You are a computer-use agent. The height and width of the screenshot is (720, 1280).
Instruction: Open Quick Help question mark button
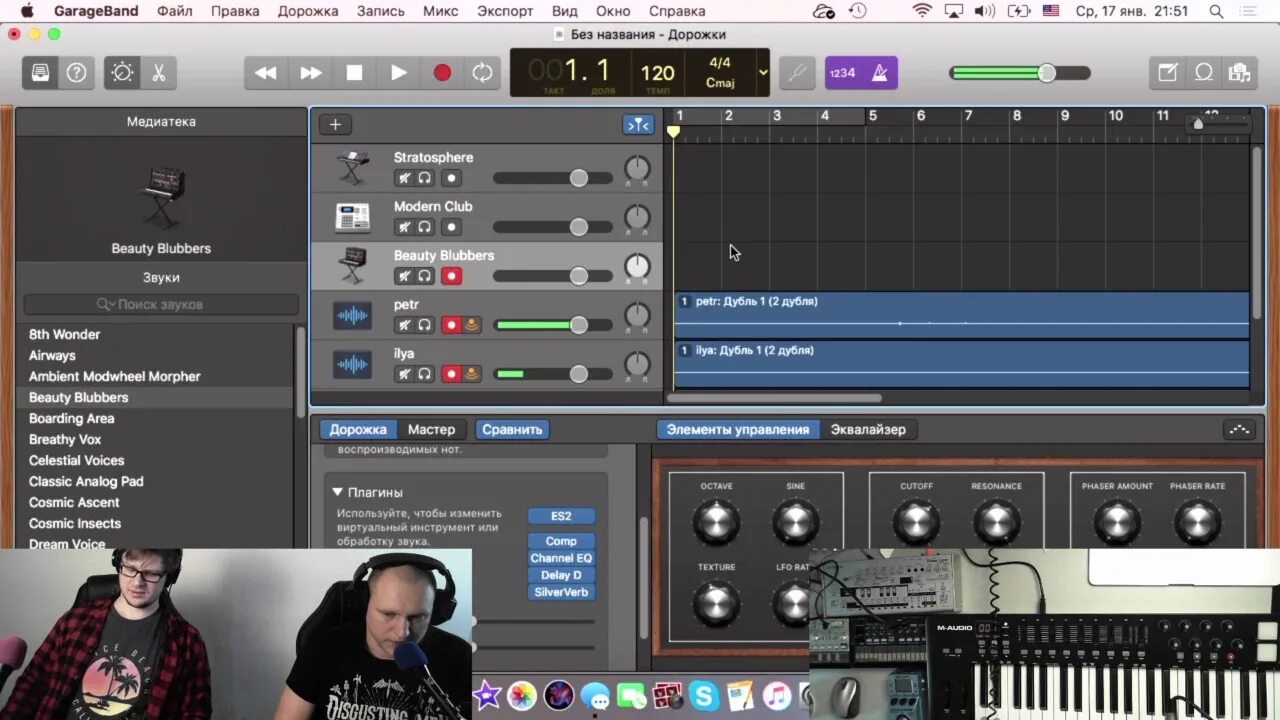click(x=76, y=73)
